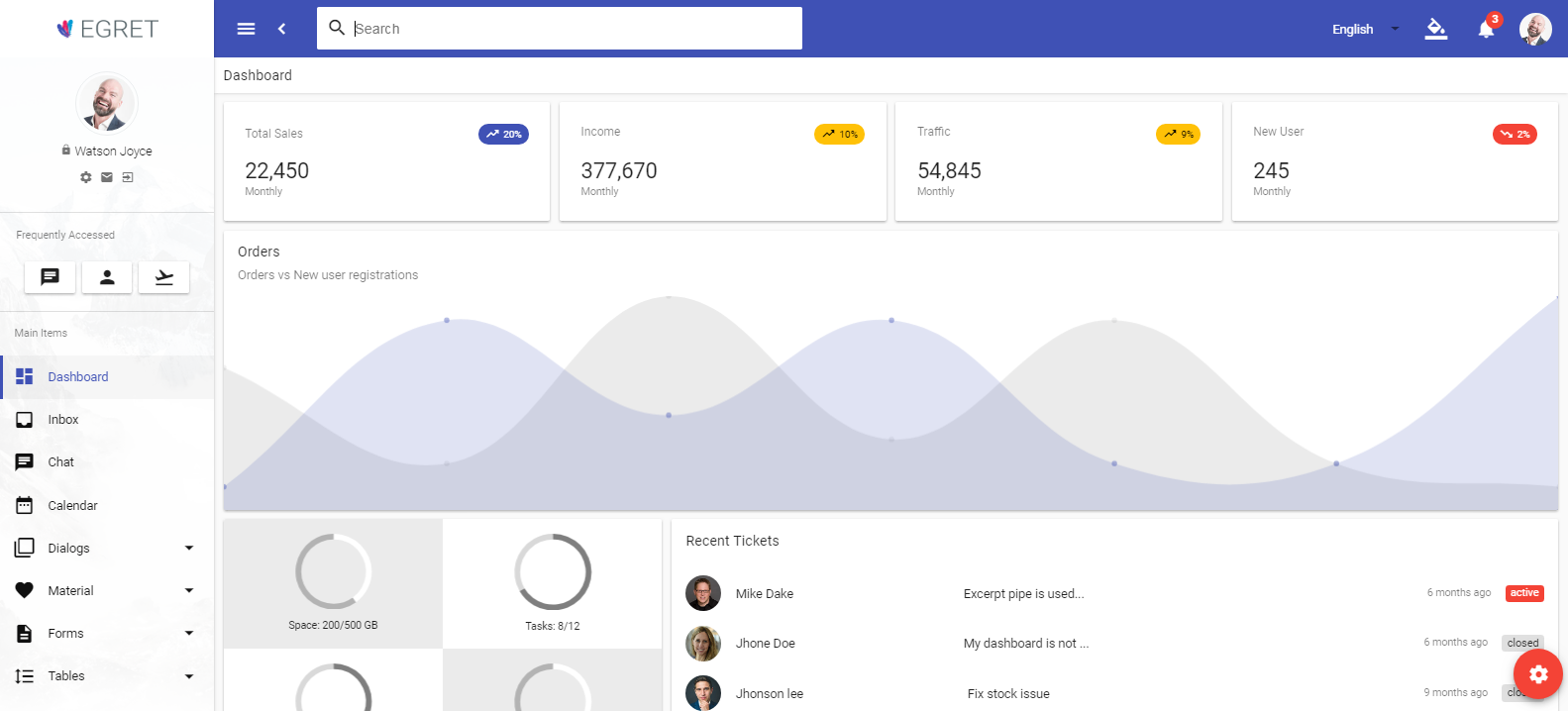Image resolution: width=1568 pixels, height=711 pixels.
Task: Open the Traffic 54,845 card
Action: click(x=1059, y=161)
